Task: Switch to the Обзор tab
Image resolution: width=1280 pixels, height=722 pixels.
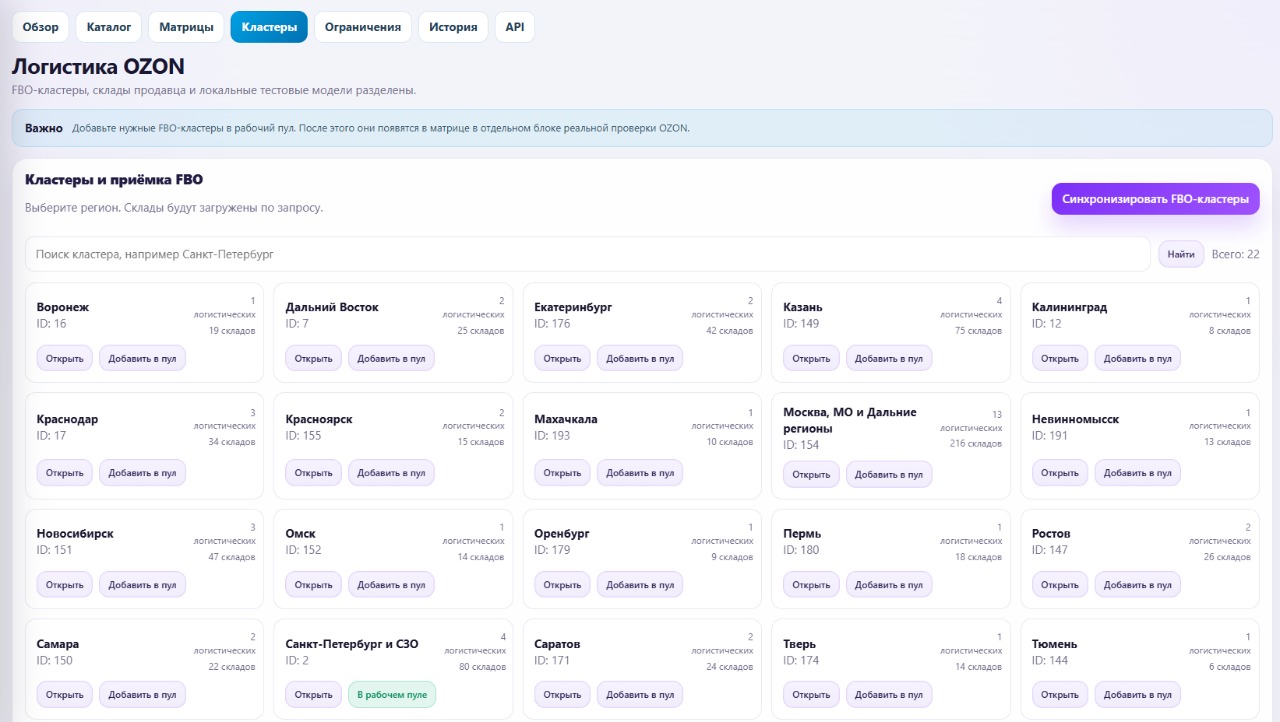Action: [x=41, y=27]
